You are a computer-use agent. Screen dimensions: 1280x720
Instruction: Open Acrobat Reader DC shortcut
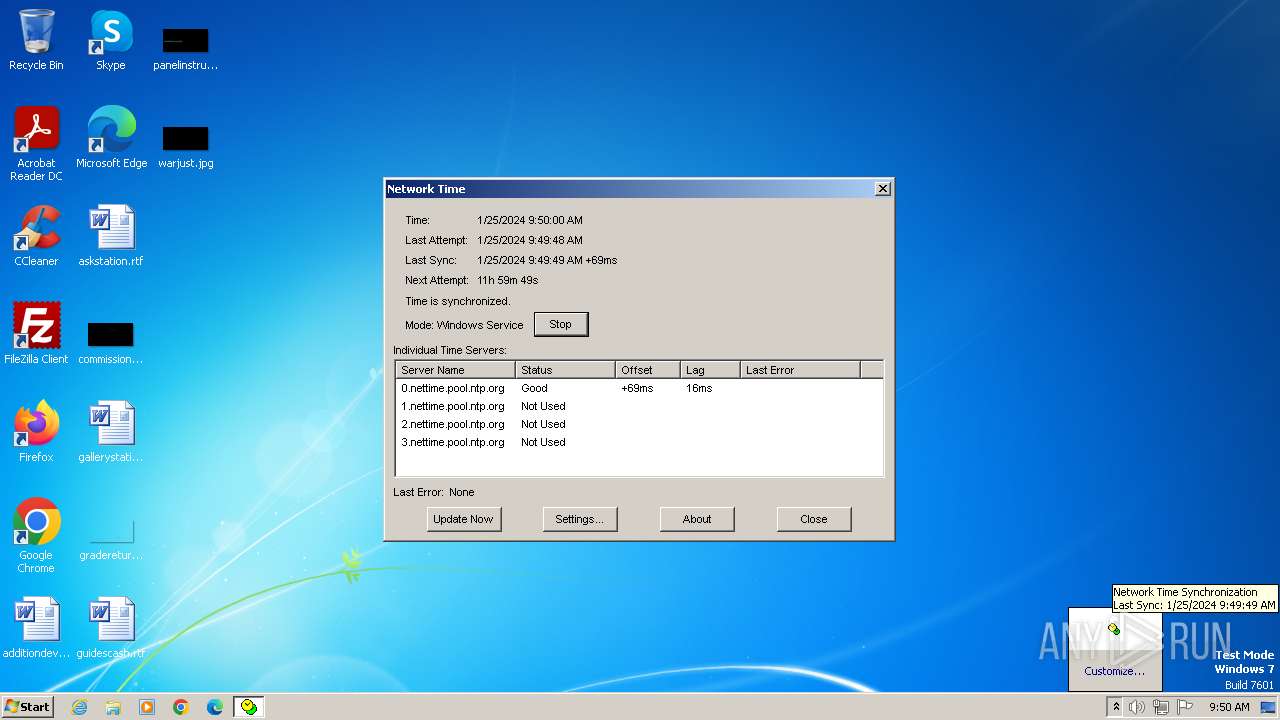36,144
